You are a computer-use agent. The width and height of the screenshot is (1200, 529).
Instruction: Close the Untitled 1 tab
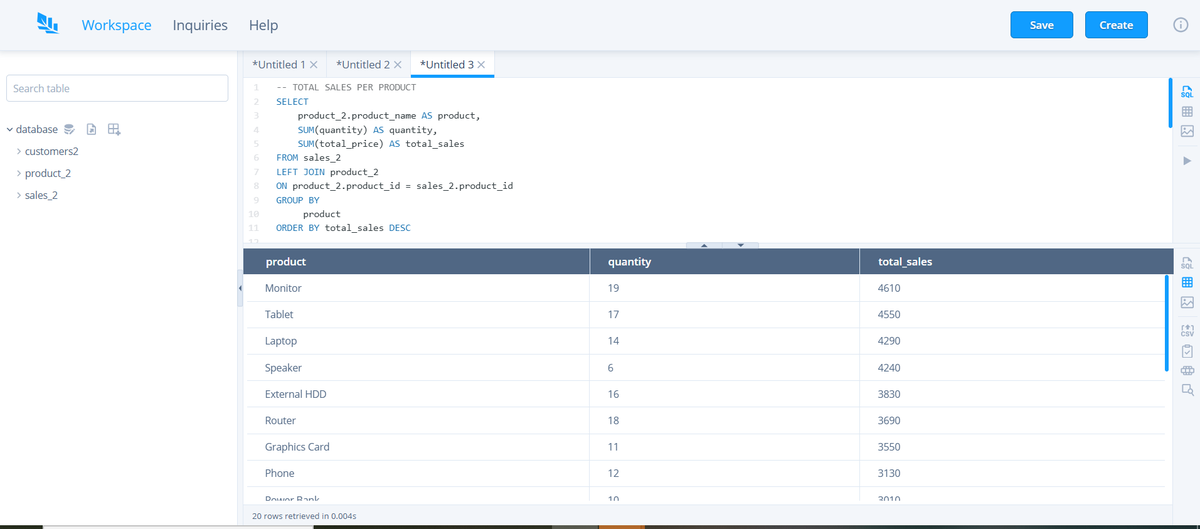(x=314, y=64)
